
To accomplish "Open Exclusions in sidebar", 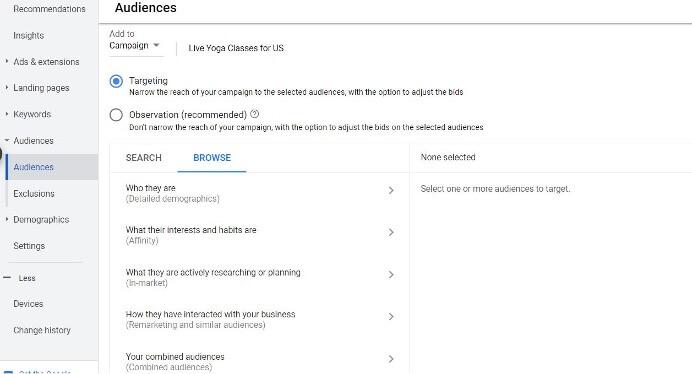I will pos(34,193).
